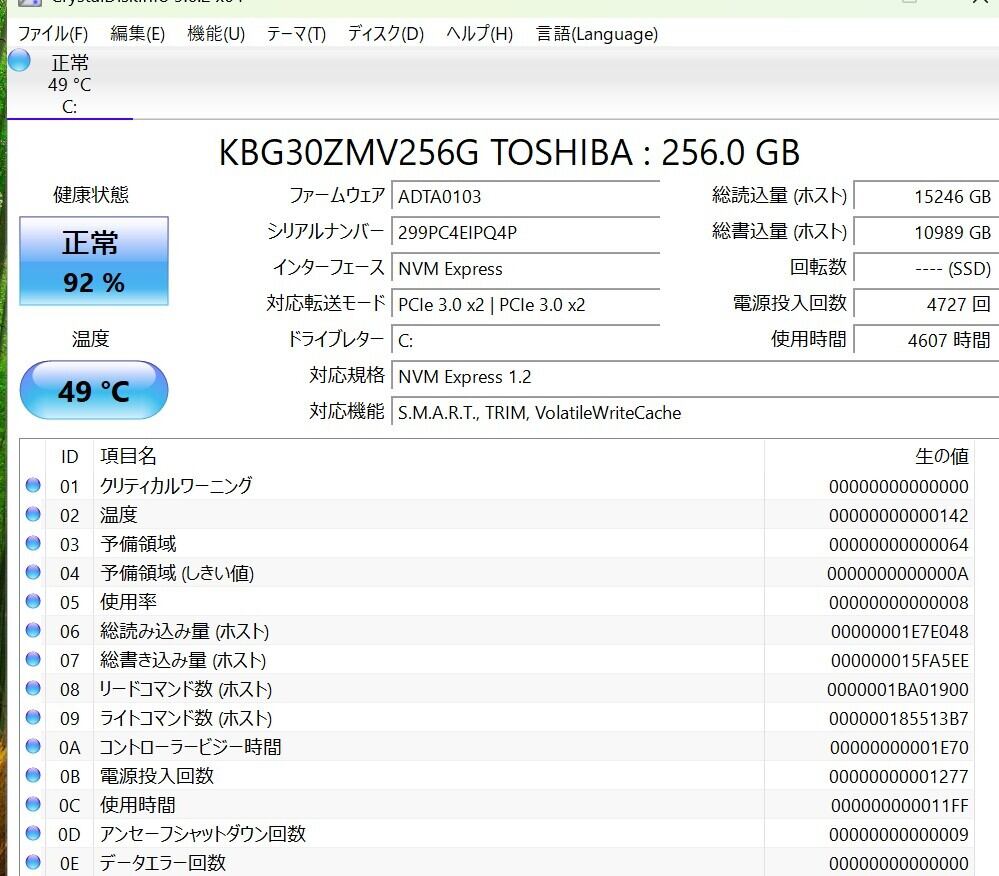
Task: Open the ヘルプ(H) menu
Action: (479, 33)
